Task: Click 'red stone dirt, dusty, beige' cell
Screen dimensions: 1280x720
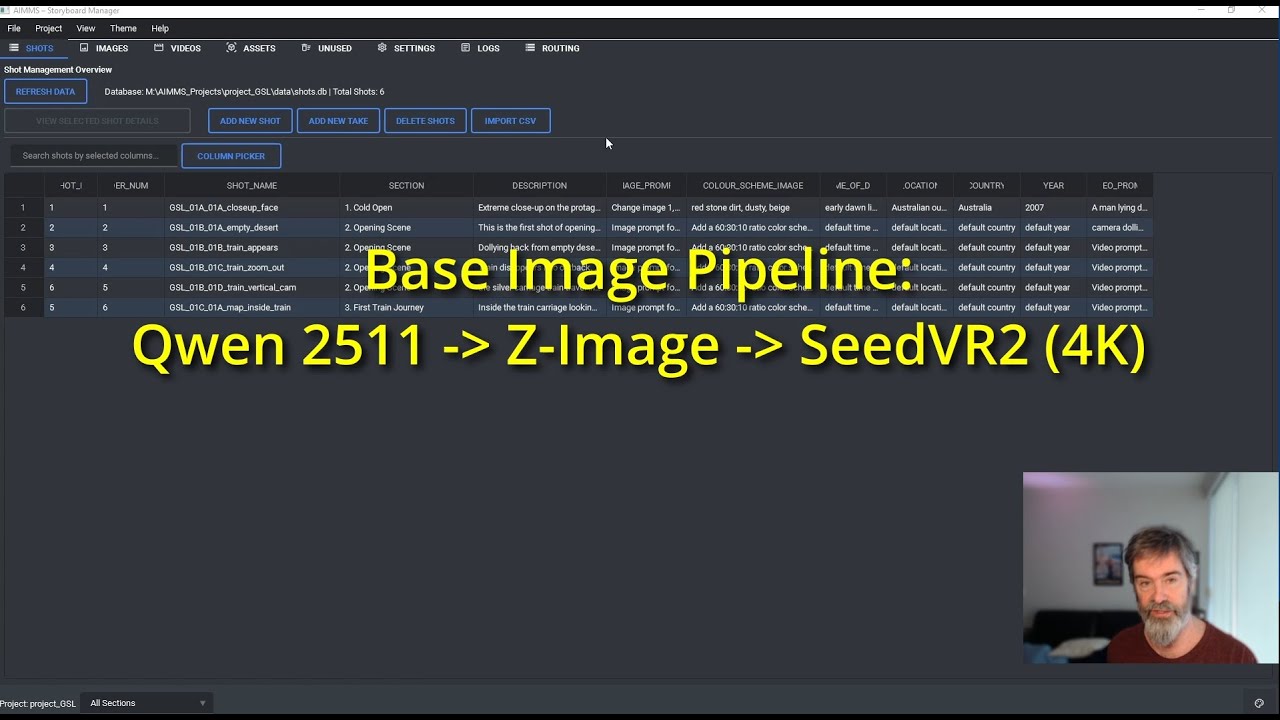Action: (753, 208)
